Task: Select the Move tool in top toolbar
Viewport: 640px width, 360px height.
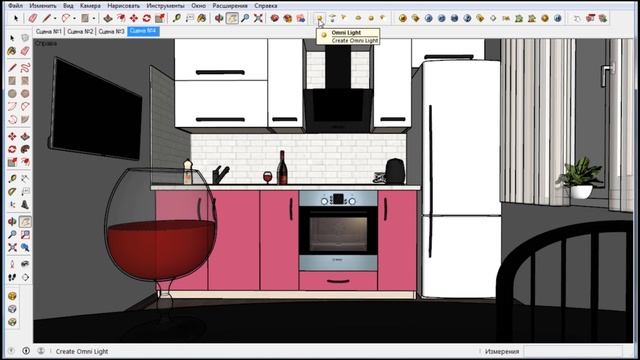Action: click(134, 18)
